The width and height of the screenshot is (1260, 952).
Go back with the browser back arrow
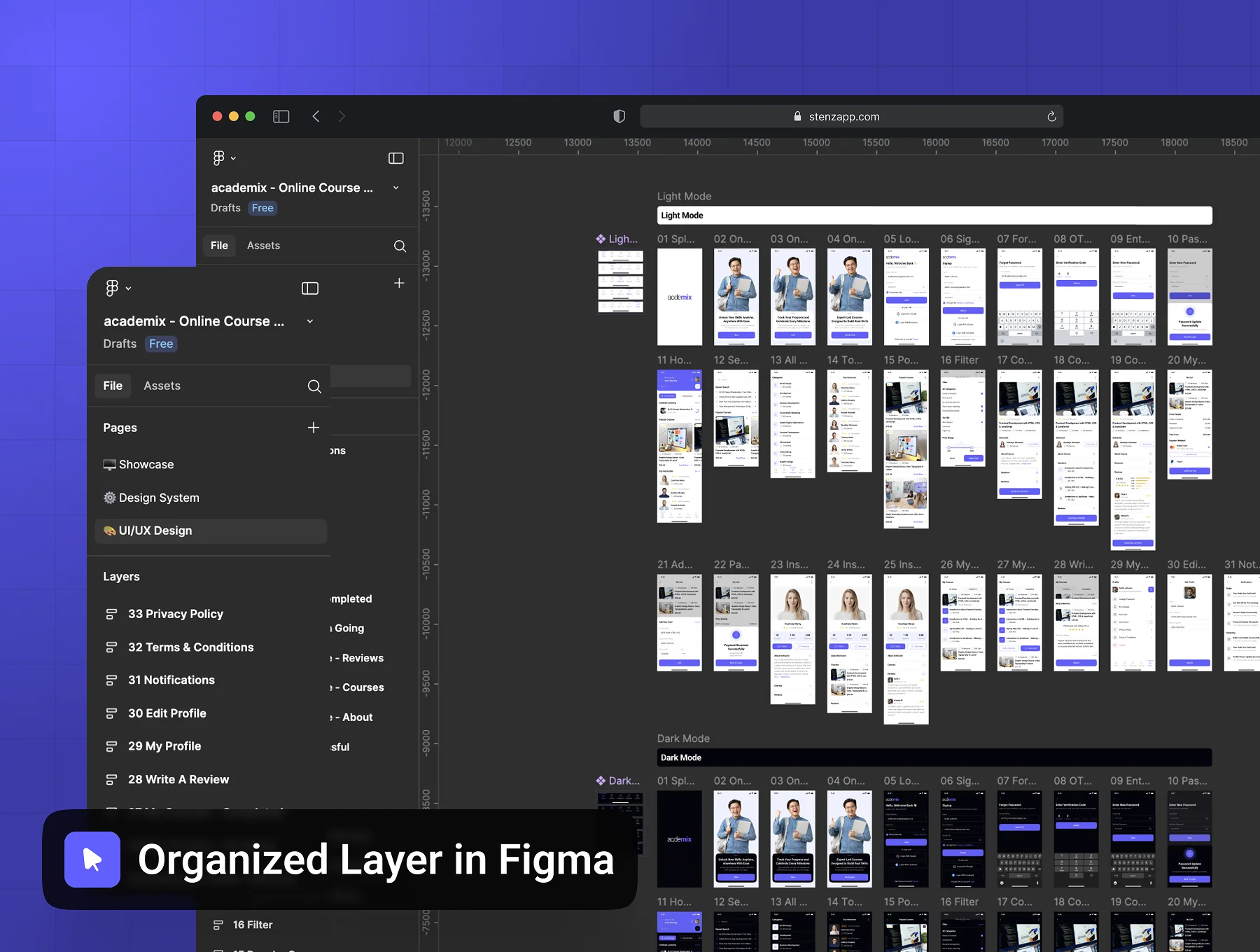(316, 116)
